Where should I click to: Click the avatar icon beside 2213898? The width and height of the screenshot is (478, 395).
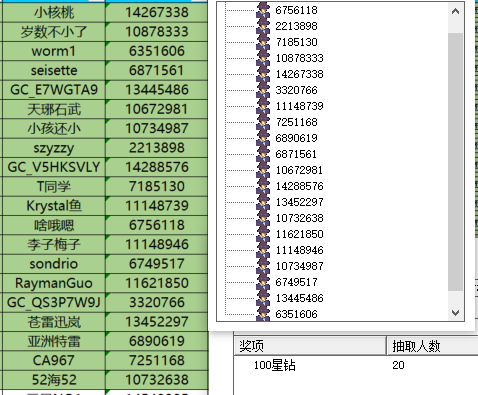click(x=263, y=26)
